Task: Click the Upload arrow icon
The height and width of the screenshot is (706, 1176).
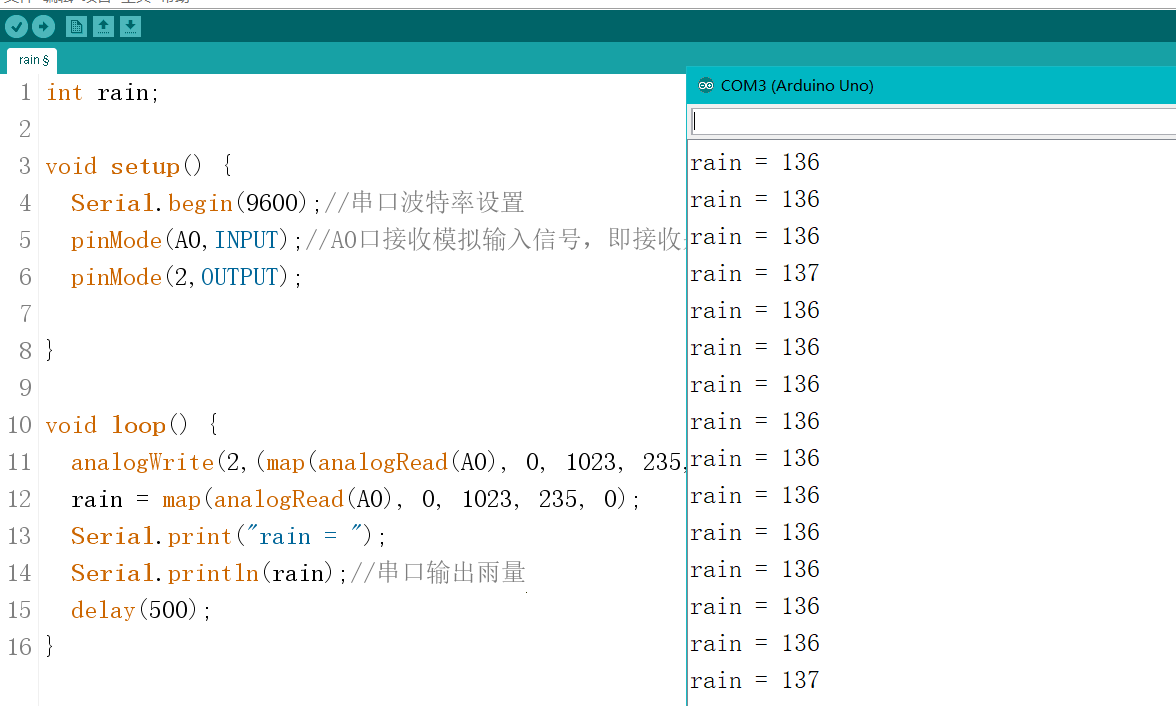Action: (x=41, y=26)
